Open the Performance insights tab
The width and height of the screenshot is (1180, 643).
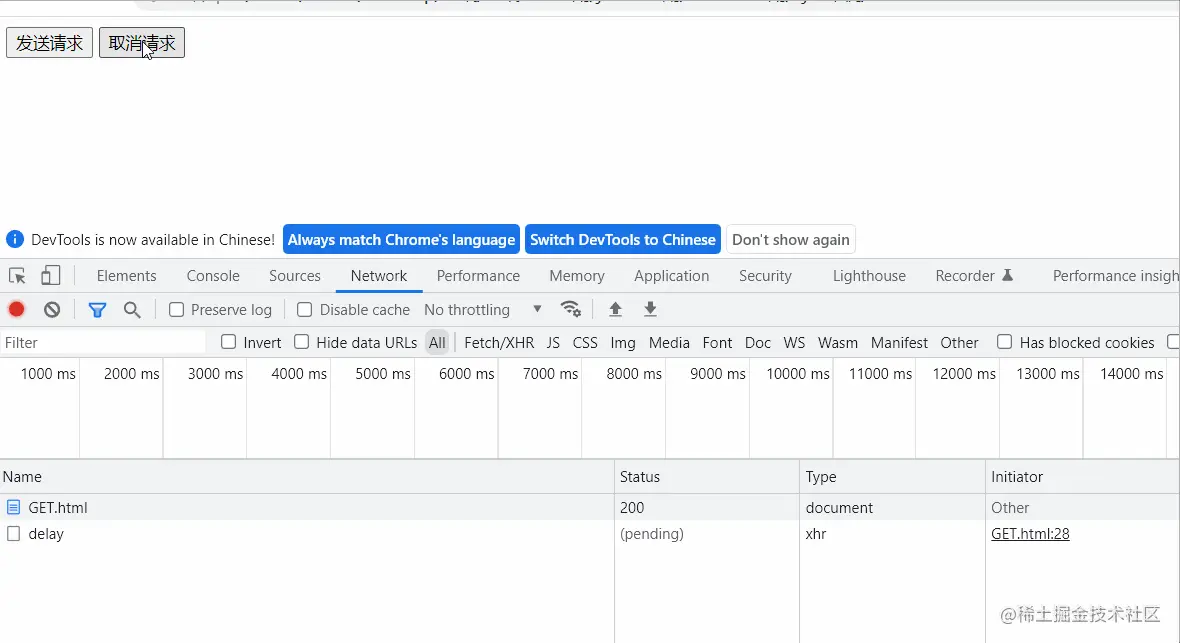coord(1115,276)
